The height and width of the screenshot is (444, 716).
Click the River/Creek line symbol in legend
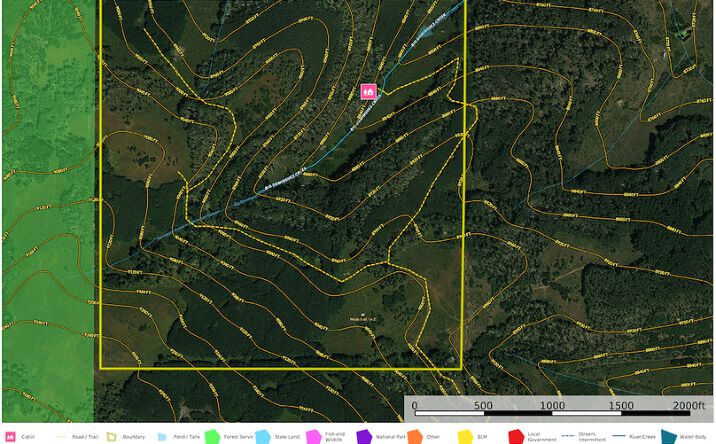[619, 436]
